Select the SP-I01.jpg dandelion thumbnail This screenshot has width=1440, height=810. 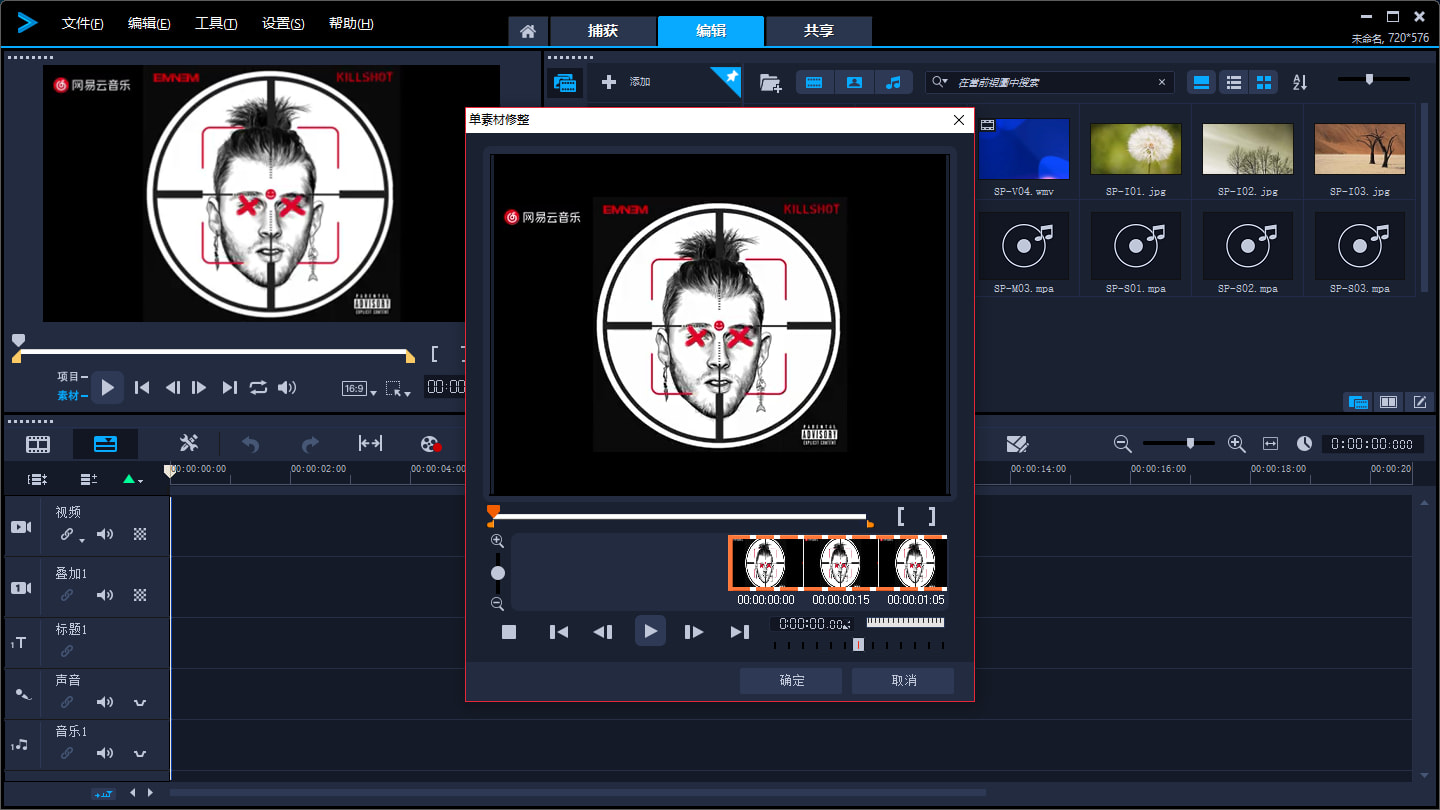point(1136,151)
